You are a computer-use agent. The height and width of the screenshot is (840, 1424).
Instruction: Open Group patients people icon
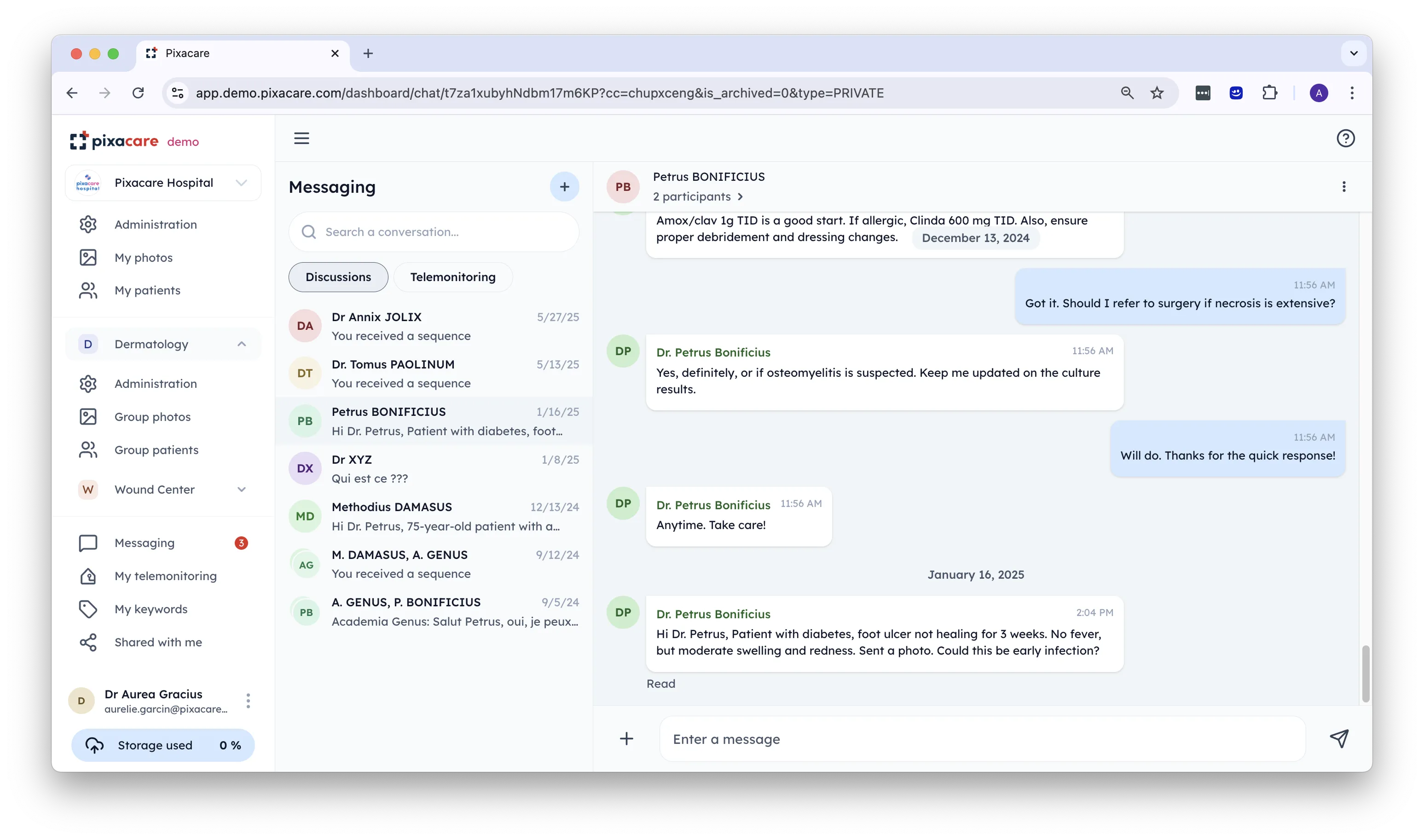tap(88, 450)
